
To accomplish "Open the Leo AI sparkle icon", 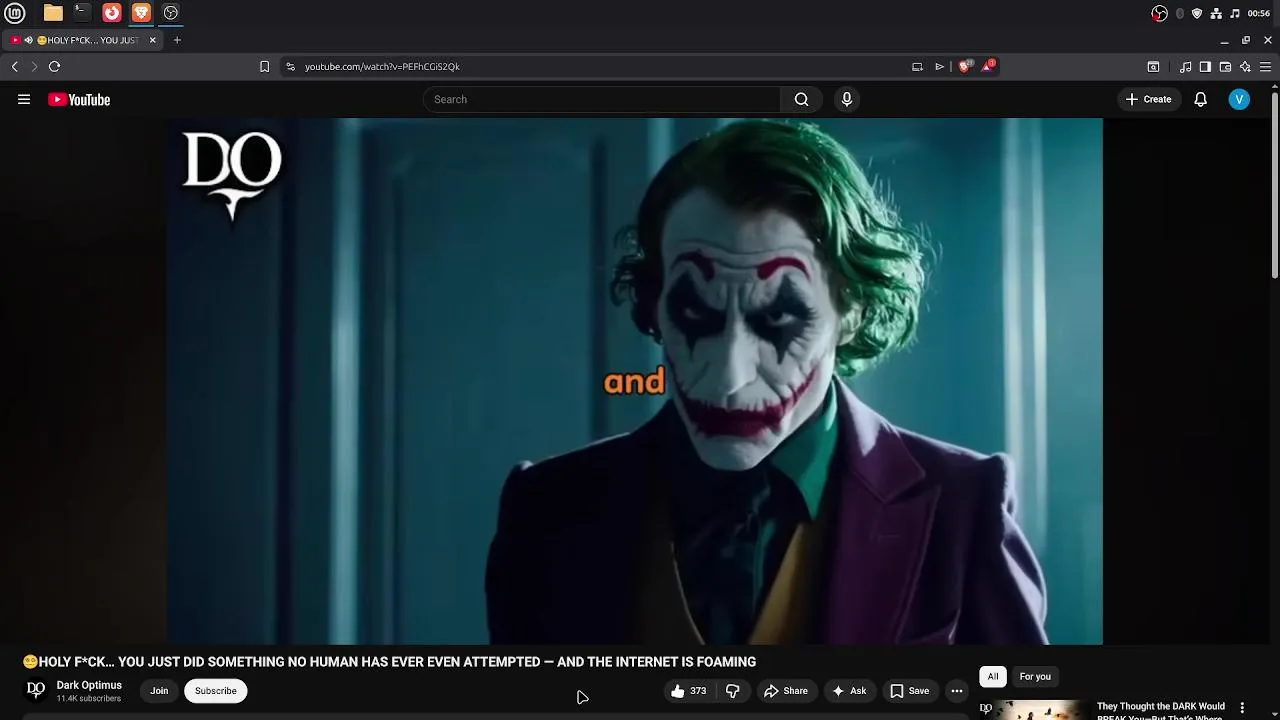I will pos(1245,67).
